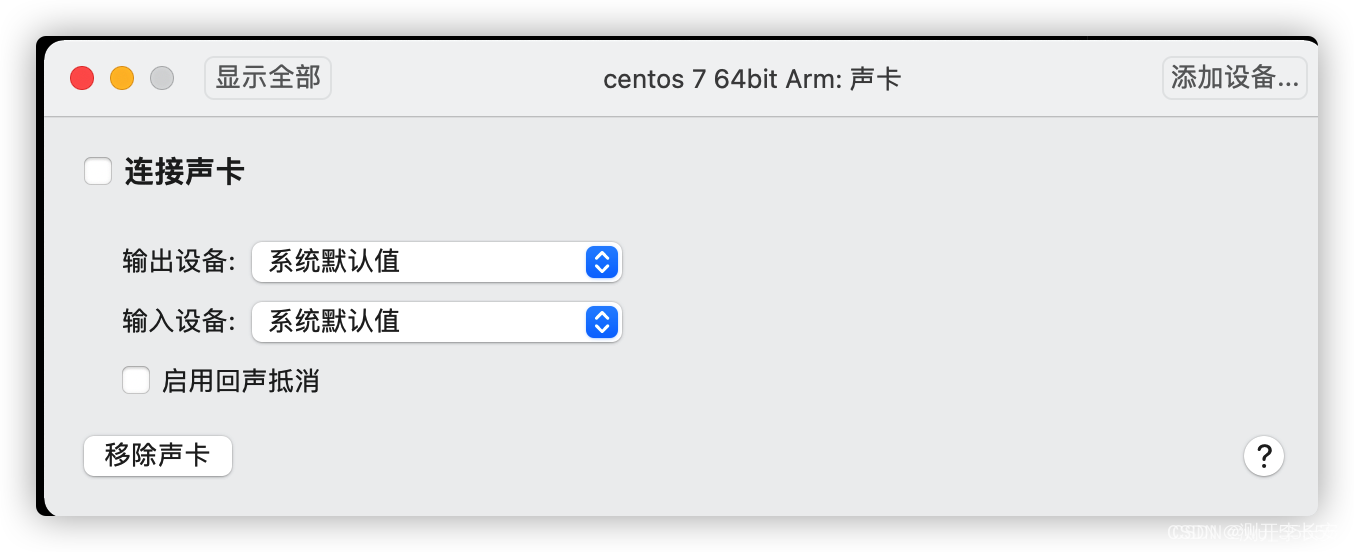The height and width of the screenshot is (552, 1354).
Task: Click the 连接声卡 label text
Action: point(184,172)
